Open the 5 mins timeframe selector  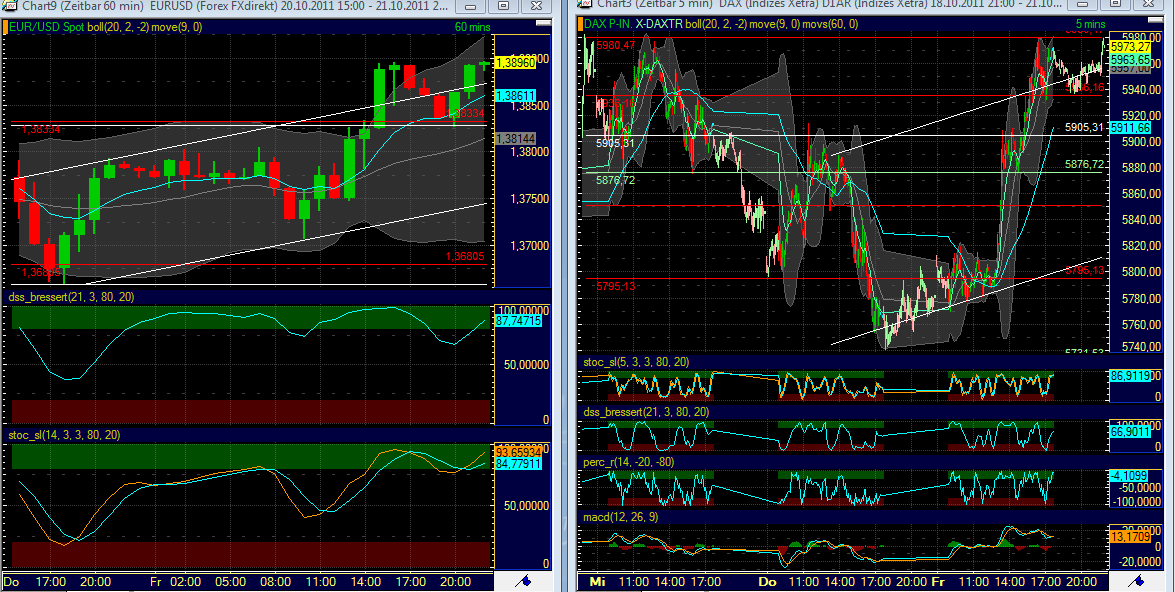pos(1090,23)
